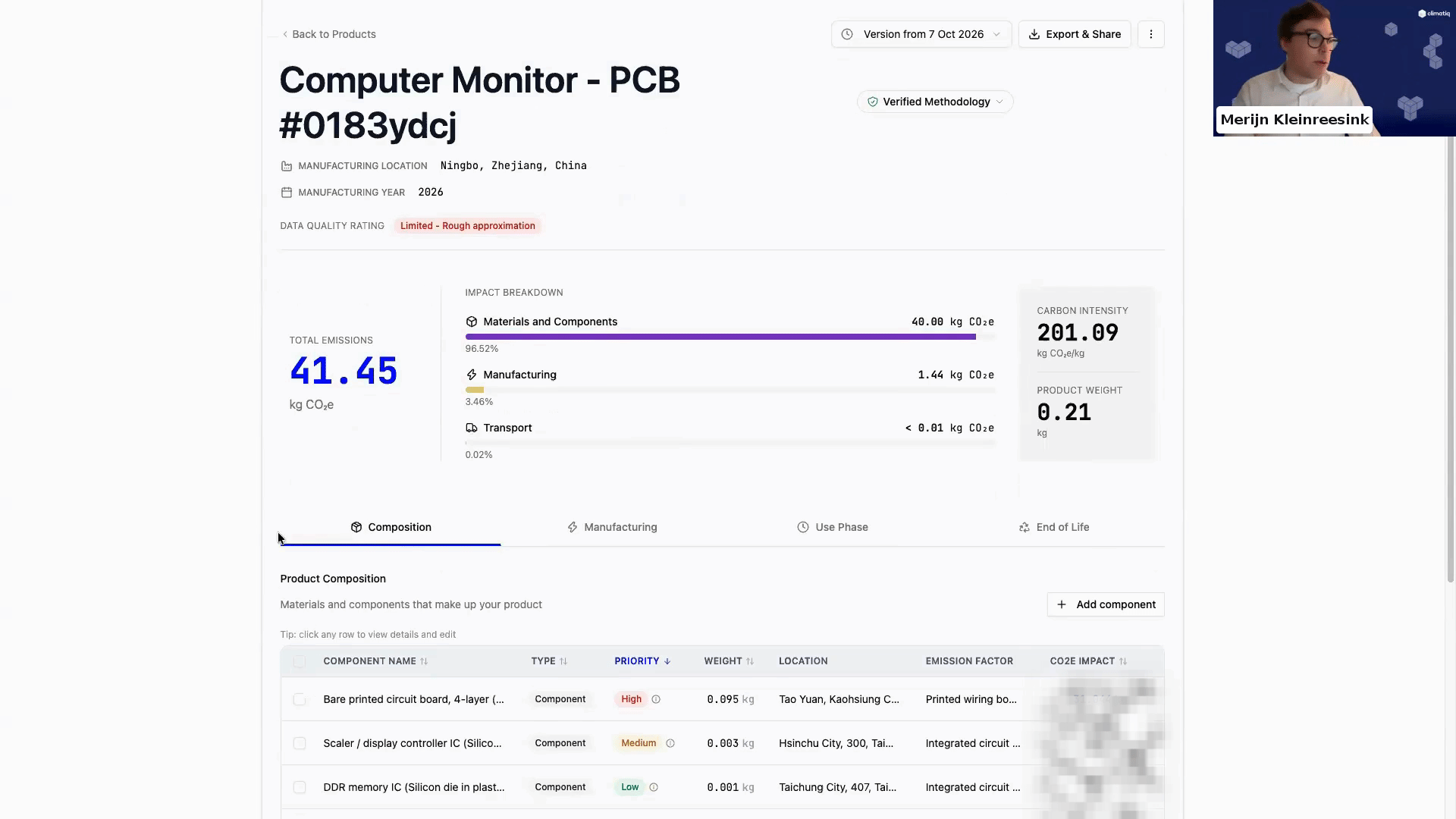The height and width of the screenshot is (819, 1456).
Task: Click the 41.45 total emissions value
Action: tap(344, 372)
